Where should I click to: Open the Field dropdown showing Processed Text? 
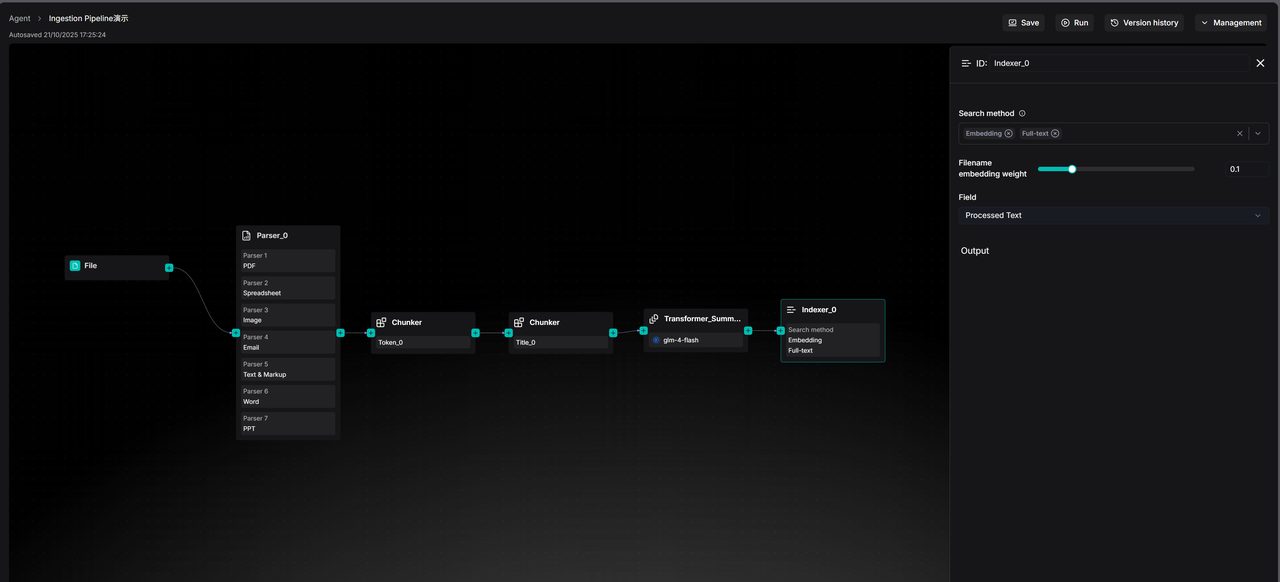(1113, 216)
